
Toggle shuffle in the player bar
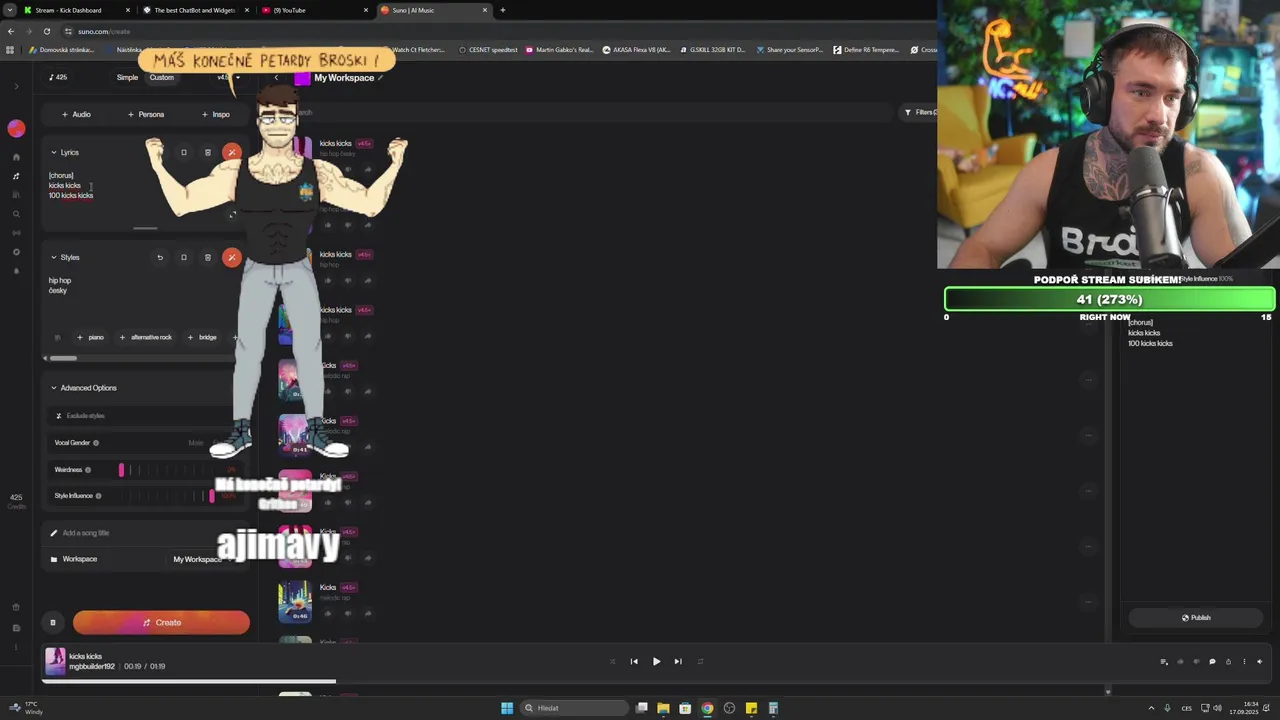click(612, 661)
